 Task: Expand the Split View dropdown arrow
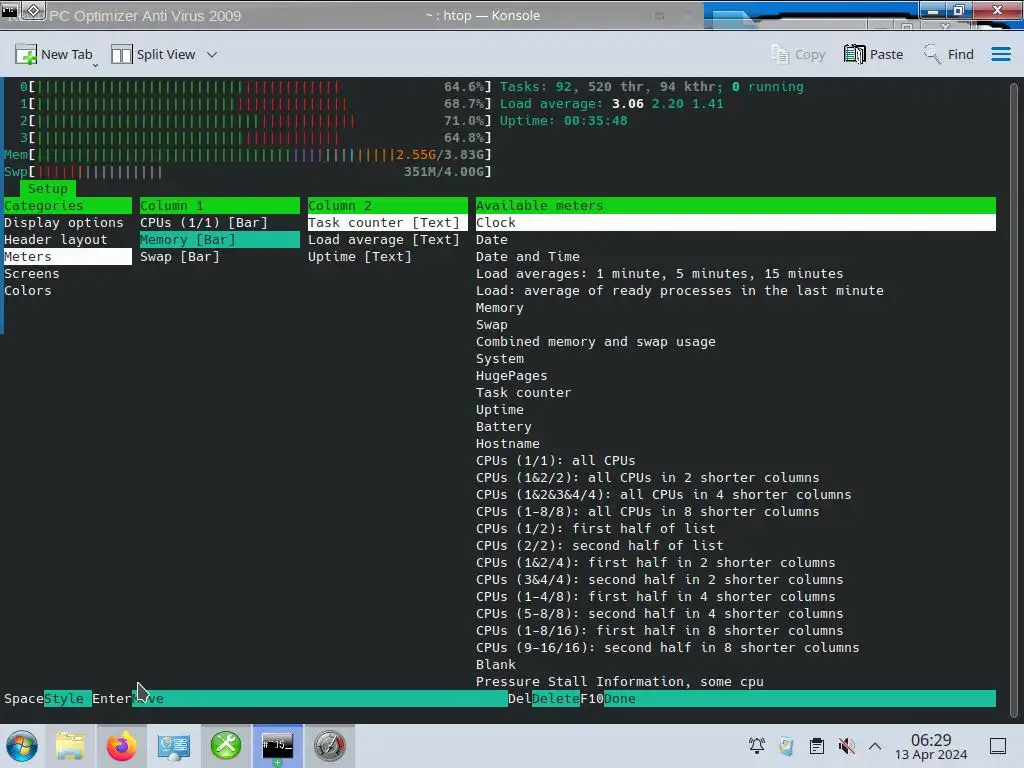tap(212, 55)
